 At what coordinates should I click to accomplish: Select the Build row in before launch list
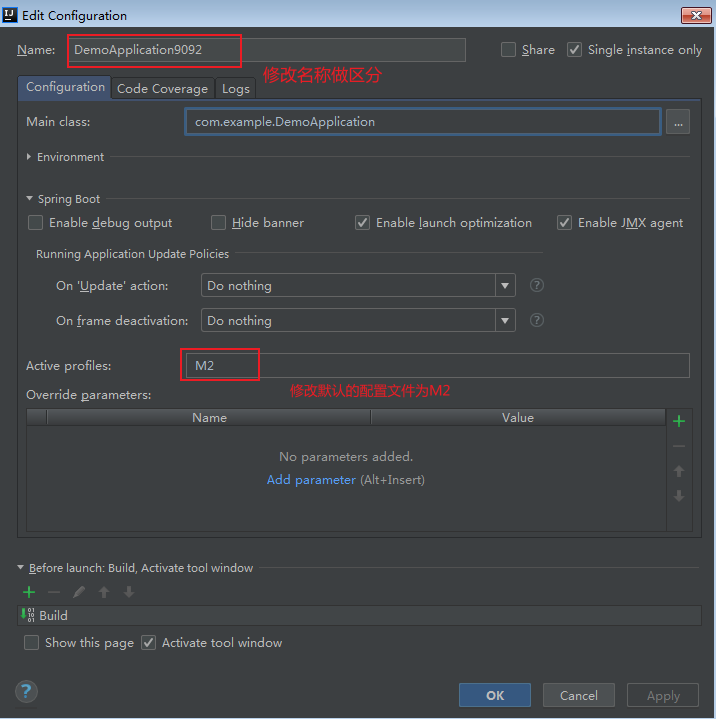[359, 615]
